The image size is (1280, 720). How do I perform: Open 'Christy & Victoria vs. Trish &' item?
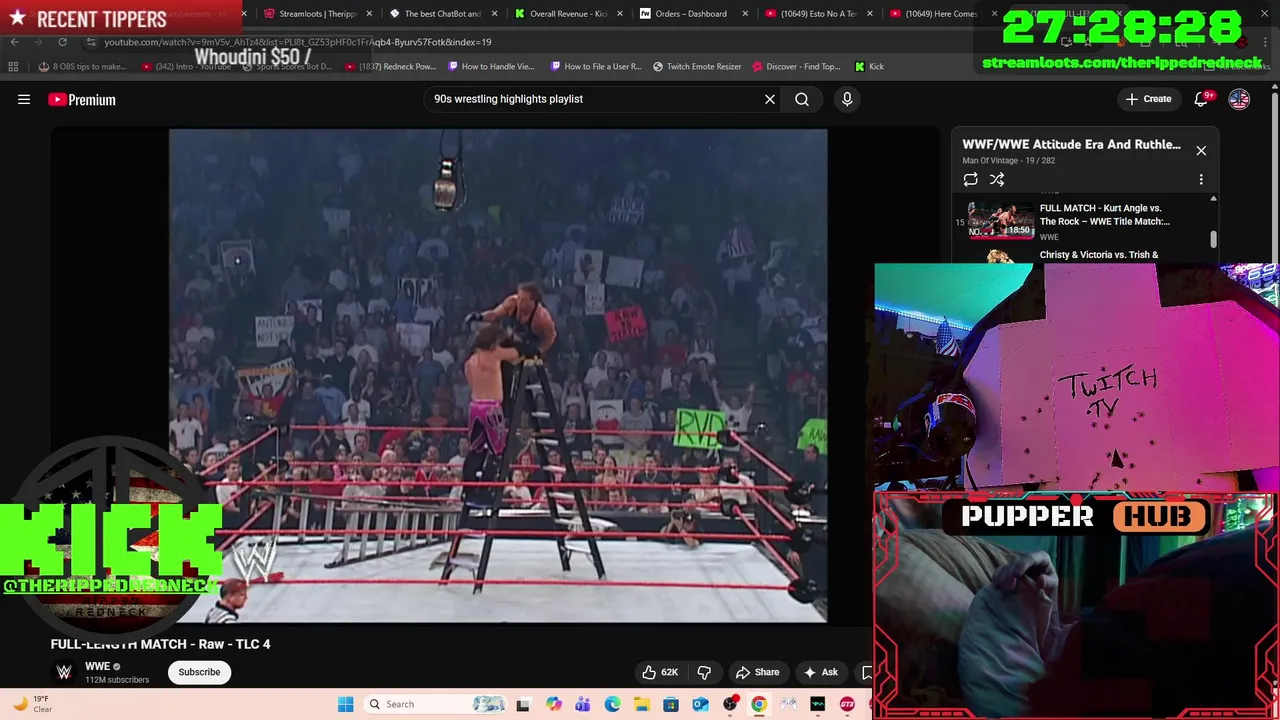coord(1099,255)
